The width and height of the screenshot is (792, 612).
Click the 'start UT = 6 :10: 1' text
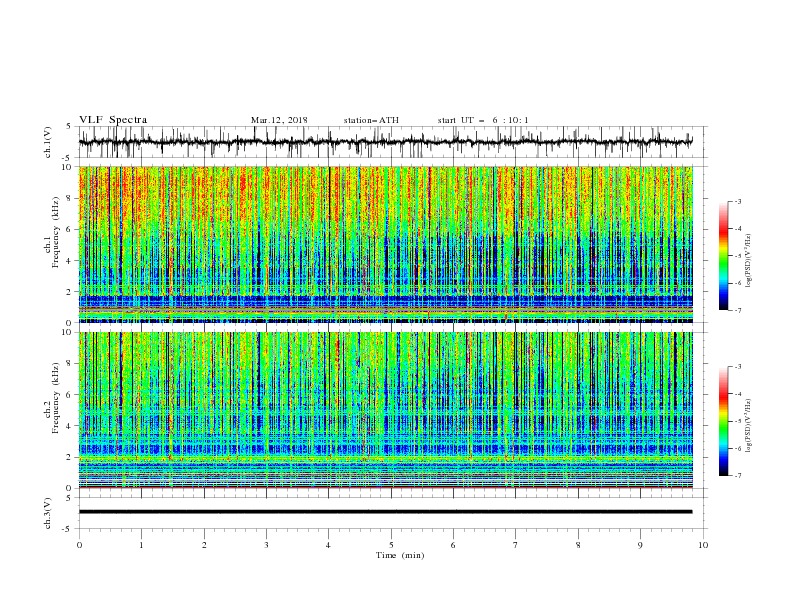coord(483,120)
